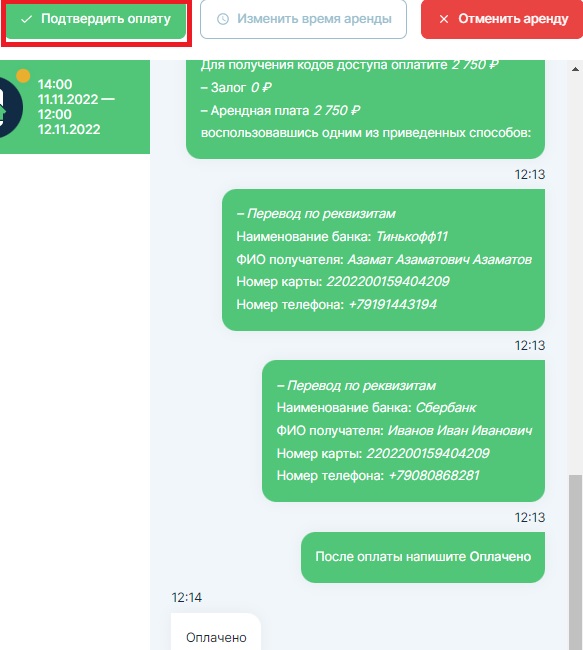This screenshot has height=650, width=583.
Task: Click the Арендная плата 2 750 ₽ line
Action: click(x=280, y=111)
